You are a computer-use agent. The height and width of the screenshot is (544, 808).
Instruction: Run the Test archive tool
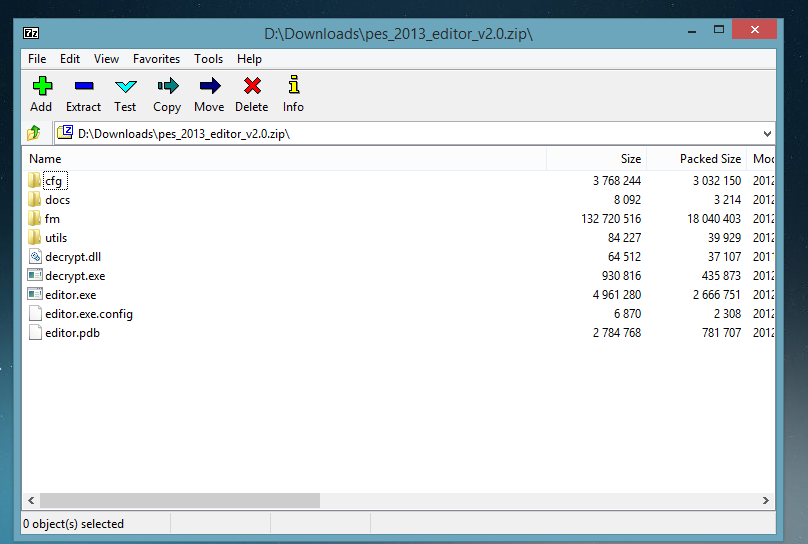coord(126,86)
